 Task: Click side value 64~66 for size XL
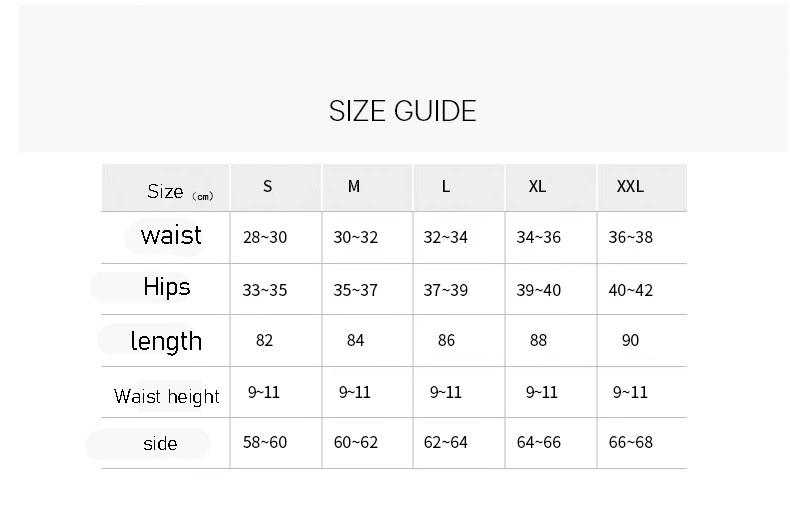coord(538,443)
